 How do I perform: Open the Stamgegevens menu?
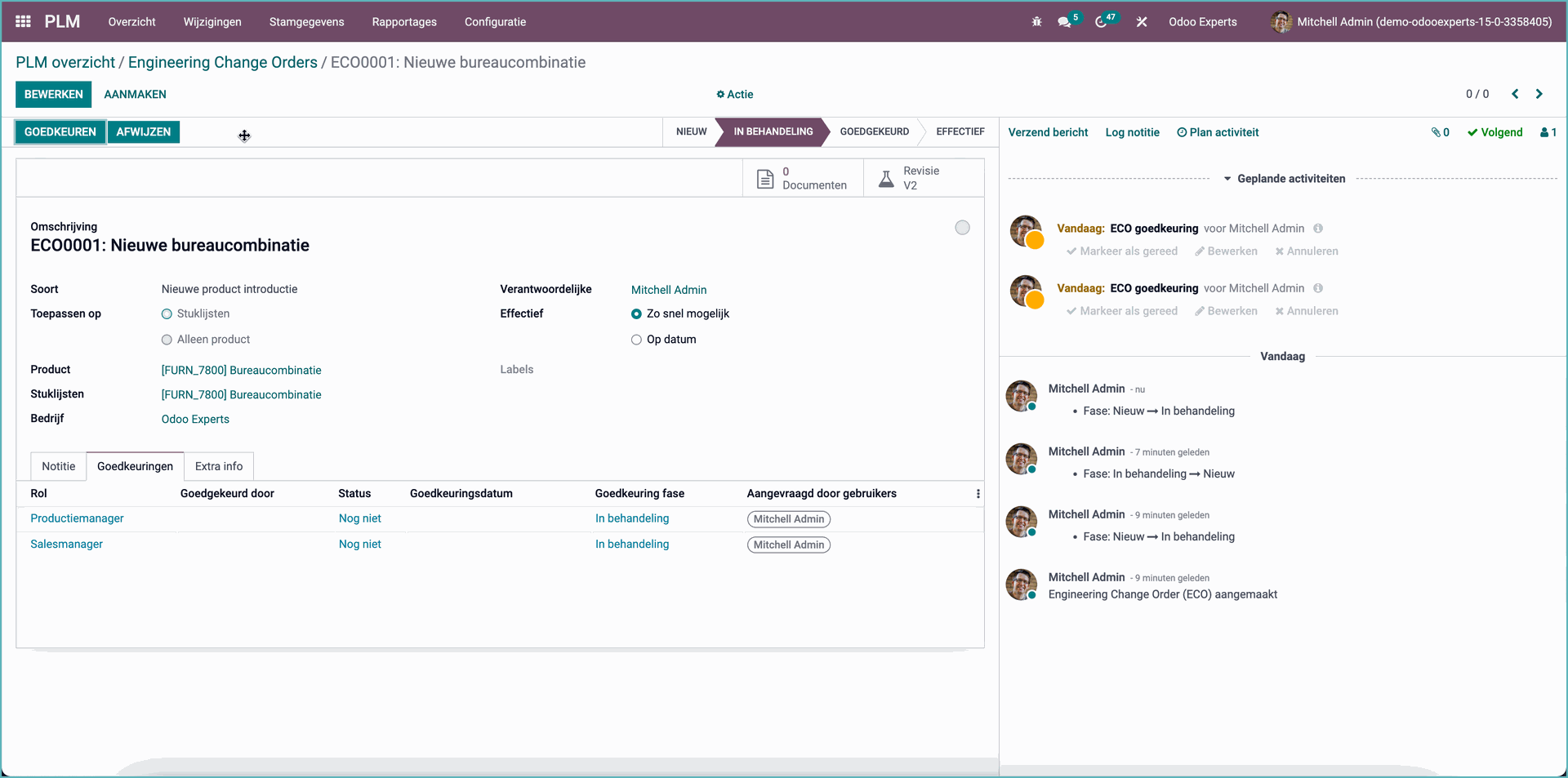click(306, 22)
